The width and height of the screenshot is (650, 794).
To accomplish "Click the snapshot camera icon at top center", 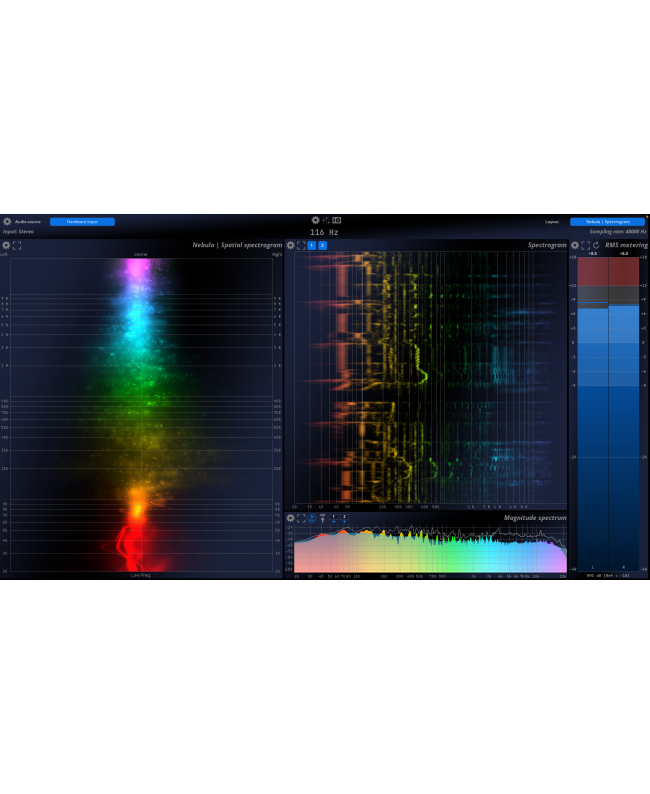I will point(337,220).
